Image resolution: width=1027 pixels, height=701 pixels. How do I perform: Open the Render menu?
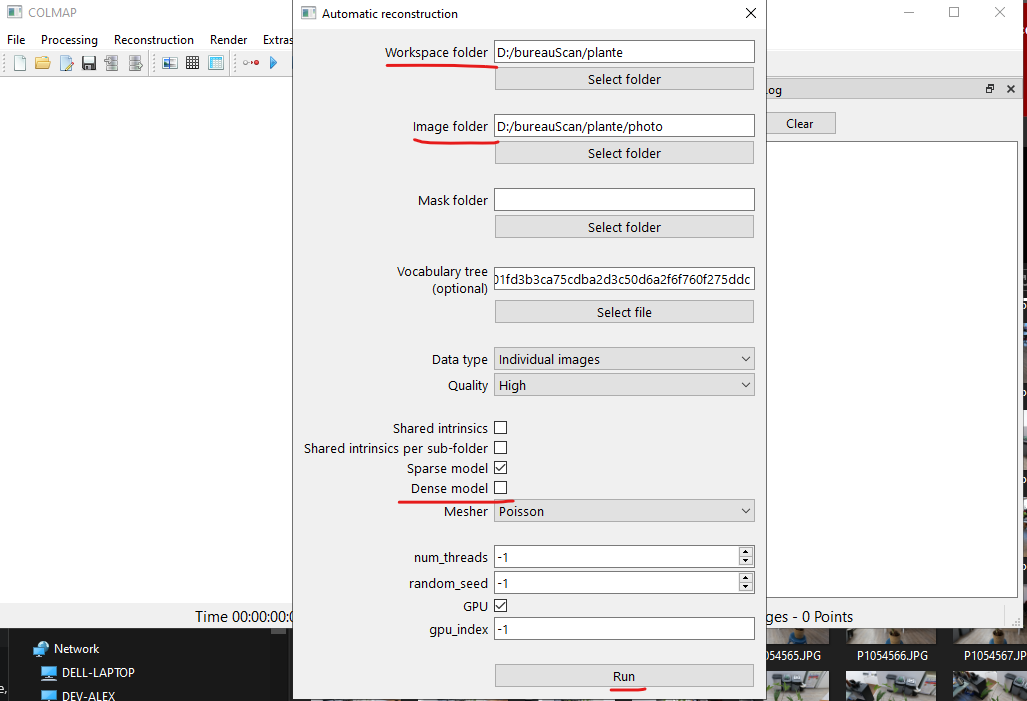click(228, 40)
